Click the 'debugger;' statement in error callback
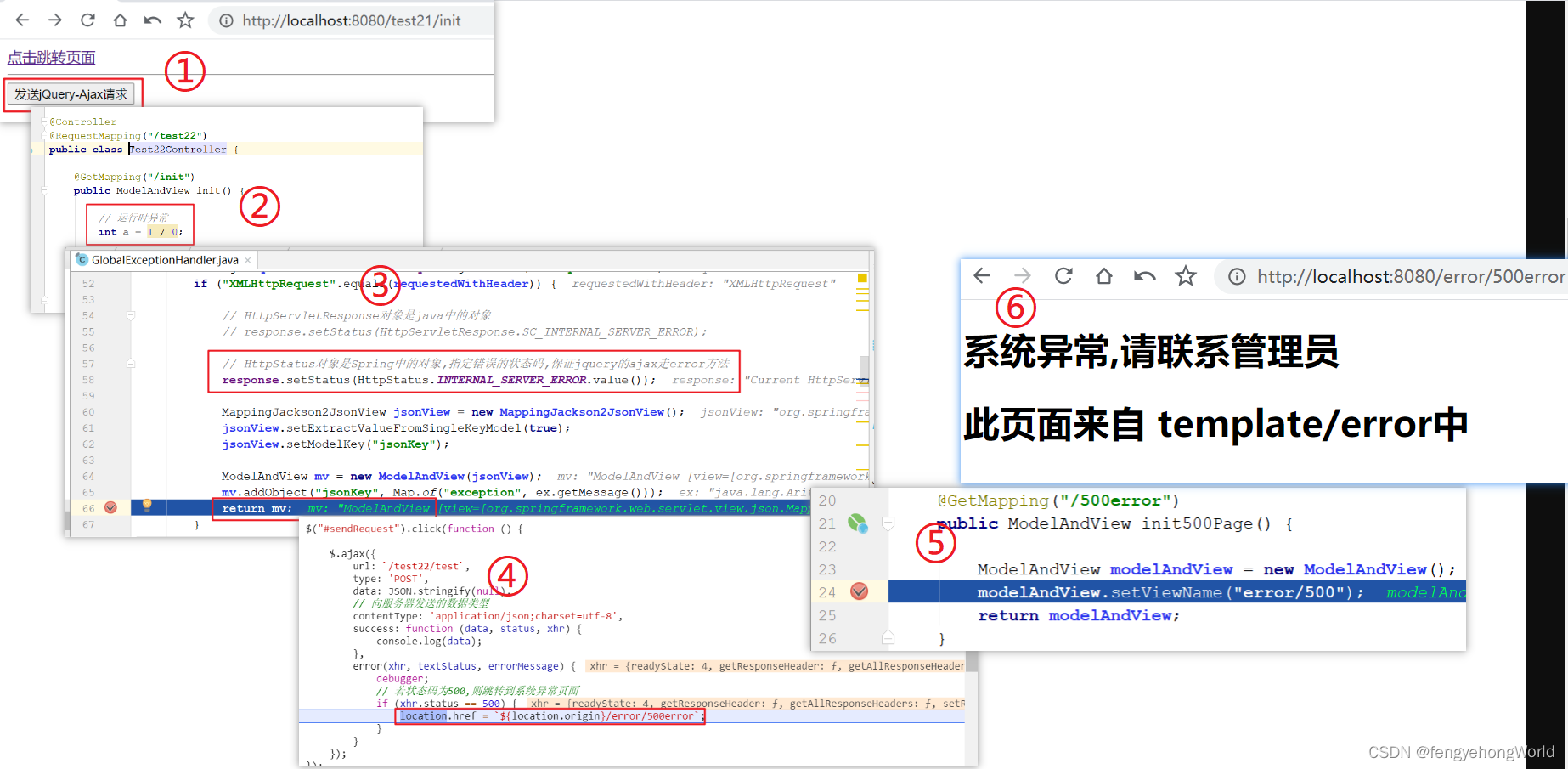1568x769 pixels. [x=403, y=679]
